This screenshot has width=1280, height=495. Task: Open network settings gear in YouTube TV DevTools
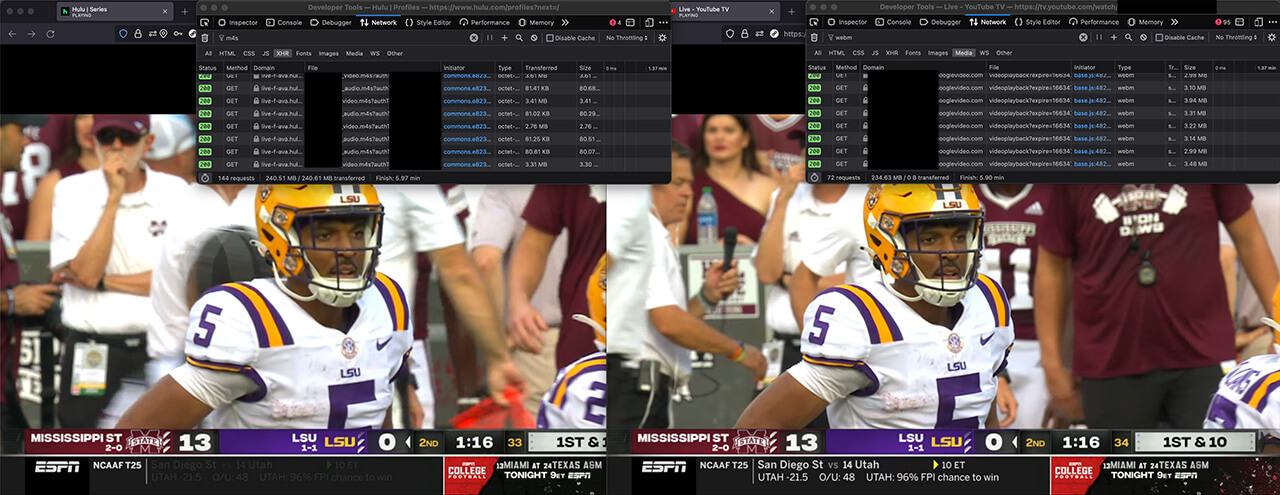click(1271, 38)
